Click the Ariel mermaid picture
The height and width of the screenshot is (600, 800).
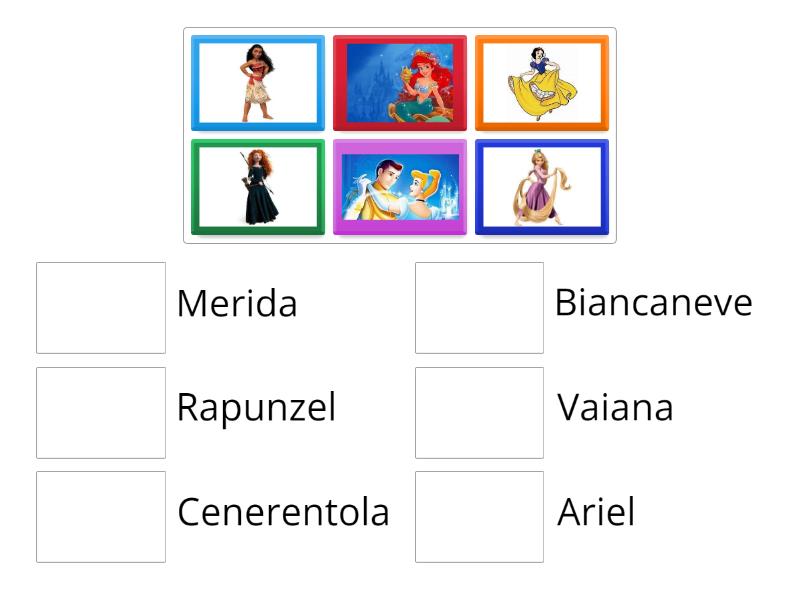(400, 82)
